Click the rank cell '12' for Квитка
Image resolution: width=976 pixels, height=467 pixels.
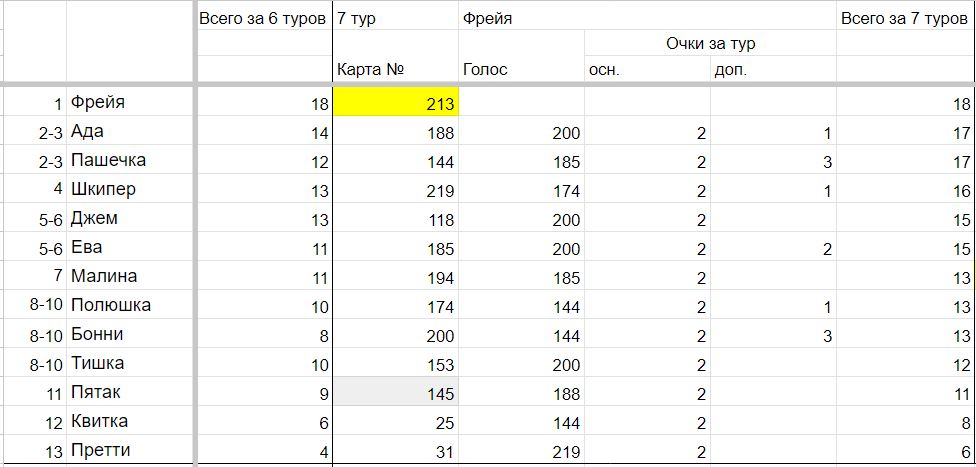(34, 422)
